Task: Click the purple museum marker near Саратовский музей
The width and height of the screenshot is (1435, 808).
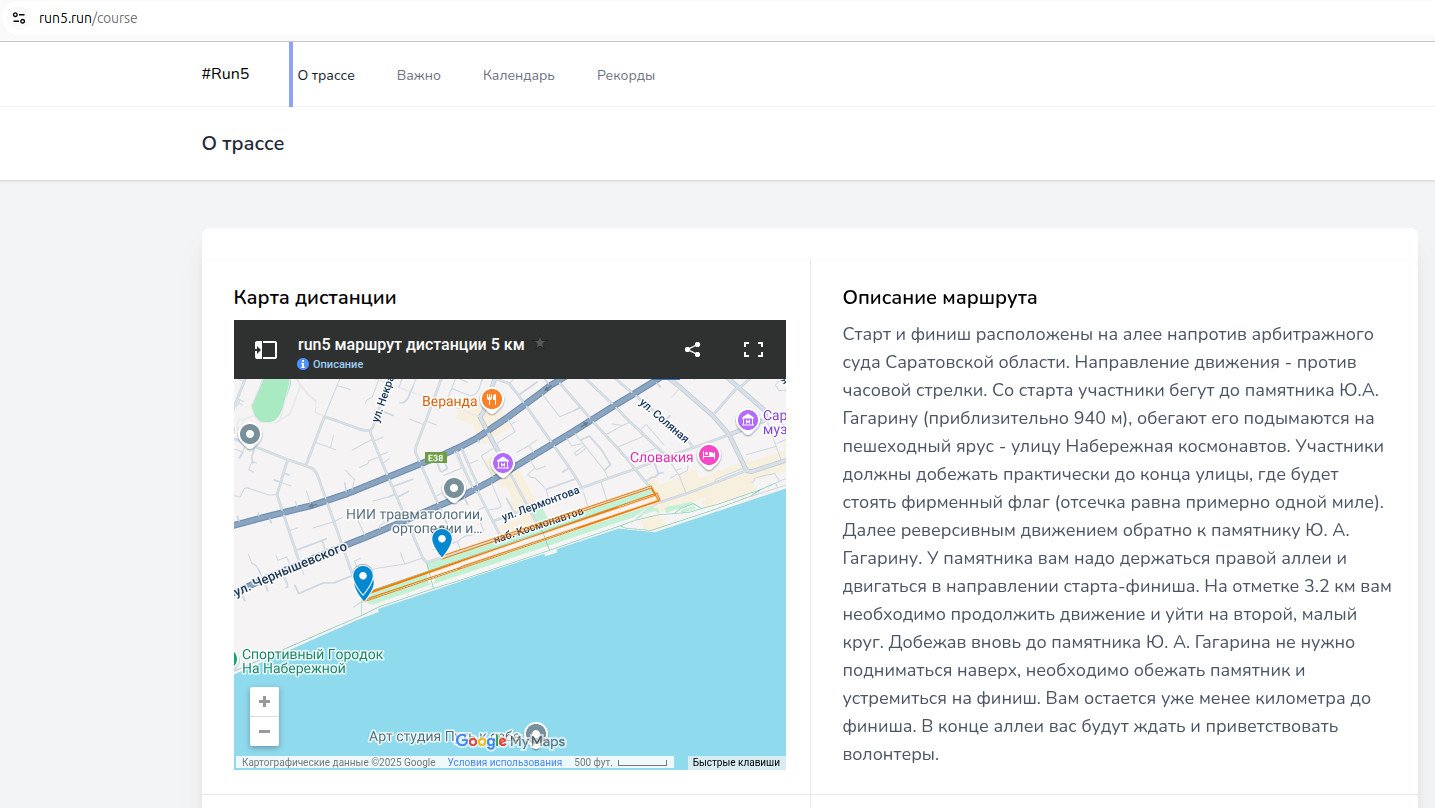Action: click(x=748, y=421)
